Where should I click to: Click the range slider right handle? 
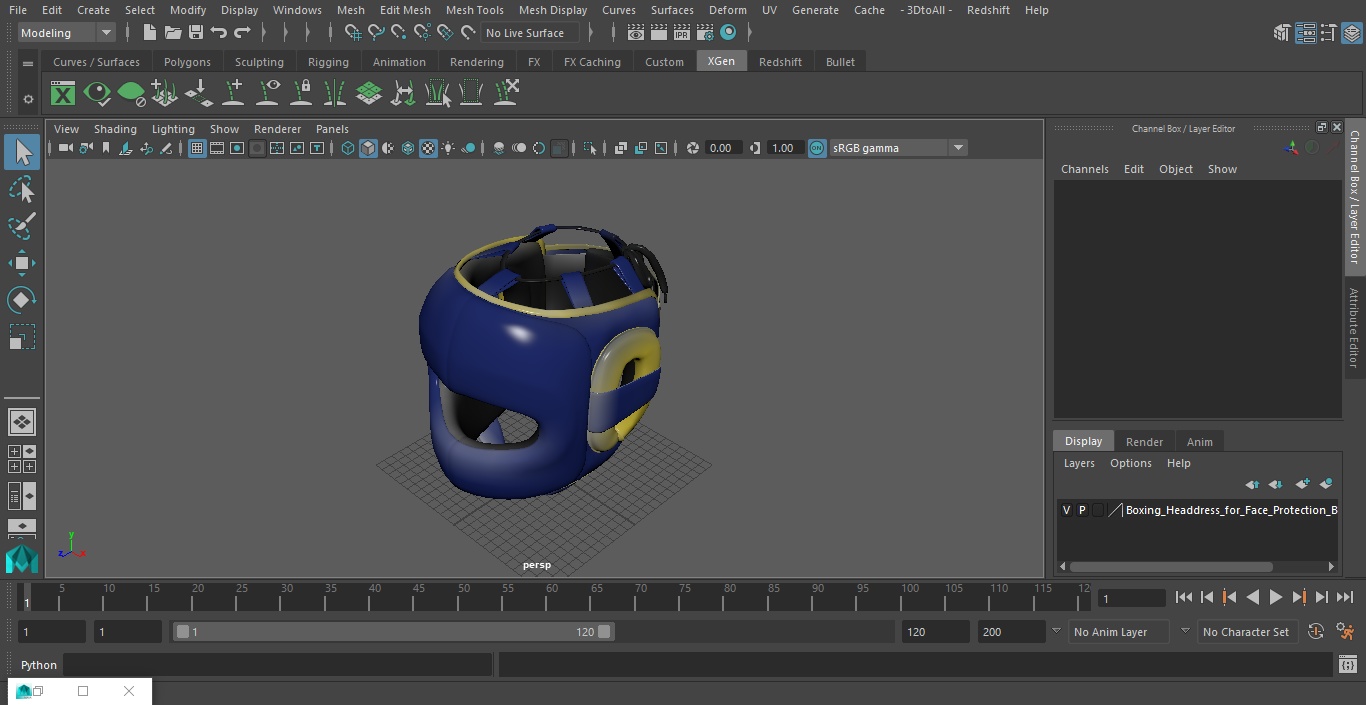pyautogui.click(x=604, y=632)
